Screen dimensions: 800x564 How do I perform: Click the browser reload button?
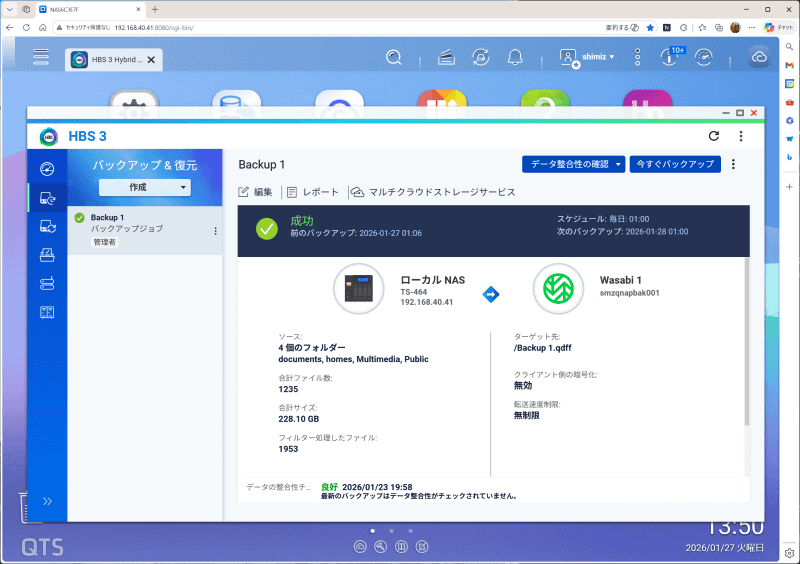tap(26, 28)
